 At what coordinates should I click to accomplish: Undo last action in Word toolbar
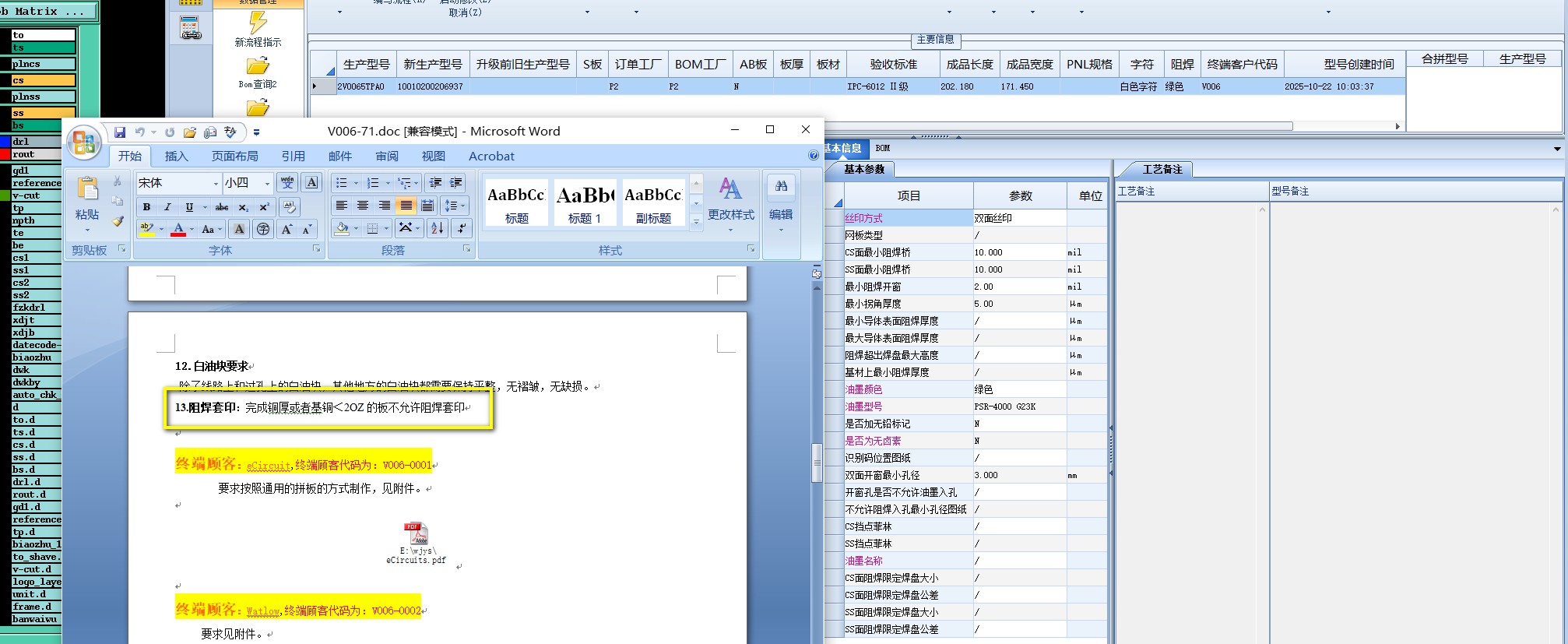140,132
